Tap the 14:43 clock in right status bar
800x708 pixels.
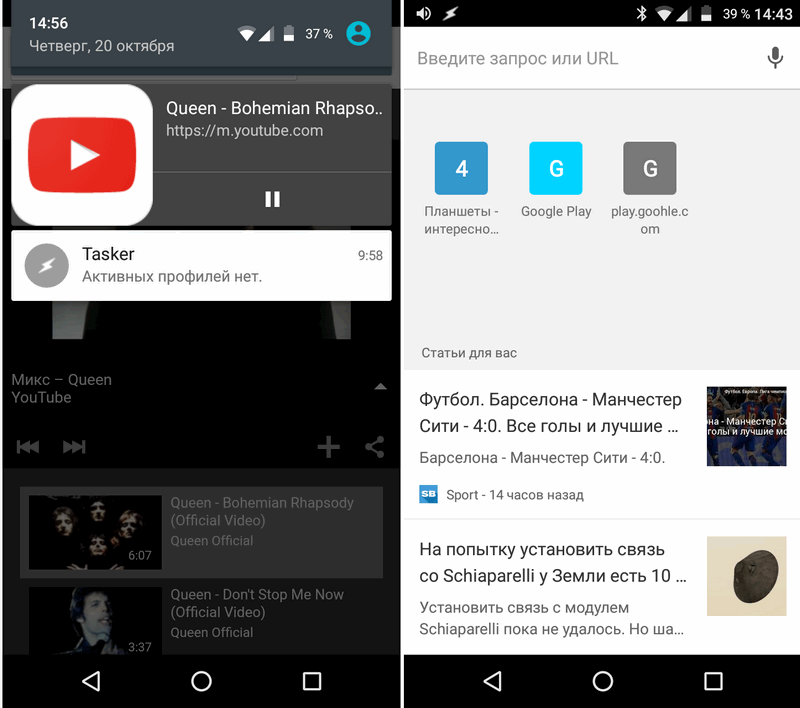pos(773,14)
